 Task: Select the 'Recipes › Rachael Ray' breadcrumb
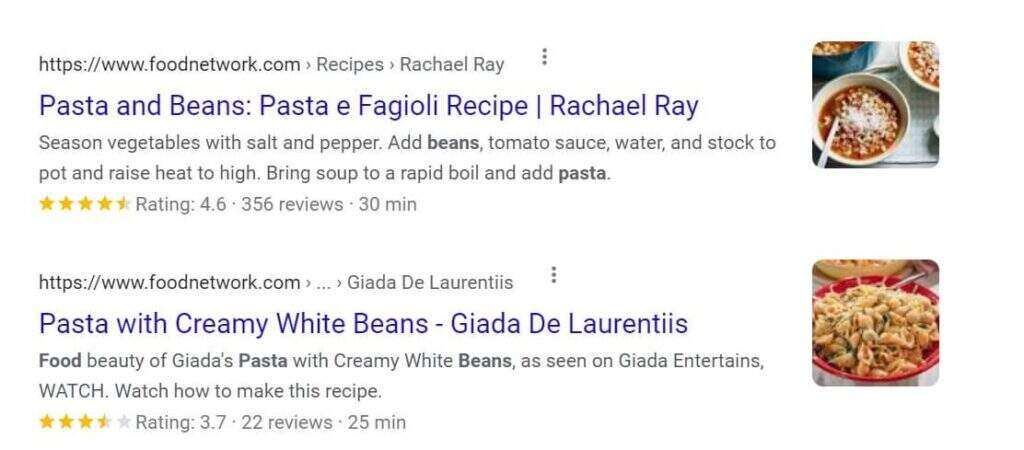(410, 65)
